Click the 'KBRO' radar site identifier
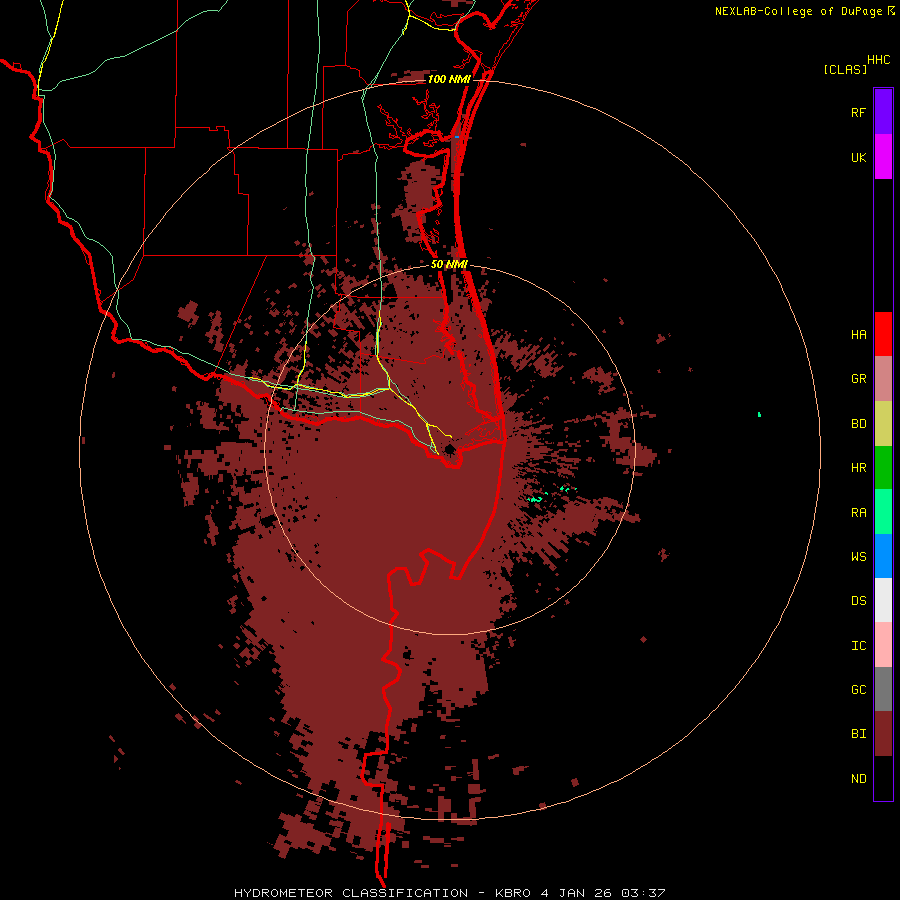This screenshot has height=900, width=900. click(x=513, y=893)
